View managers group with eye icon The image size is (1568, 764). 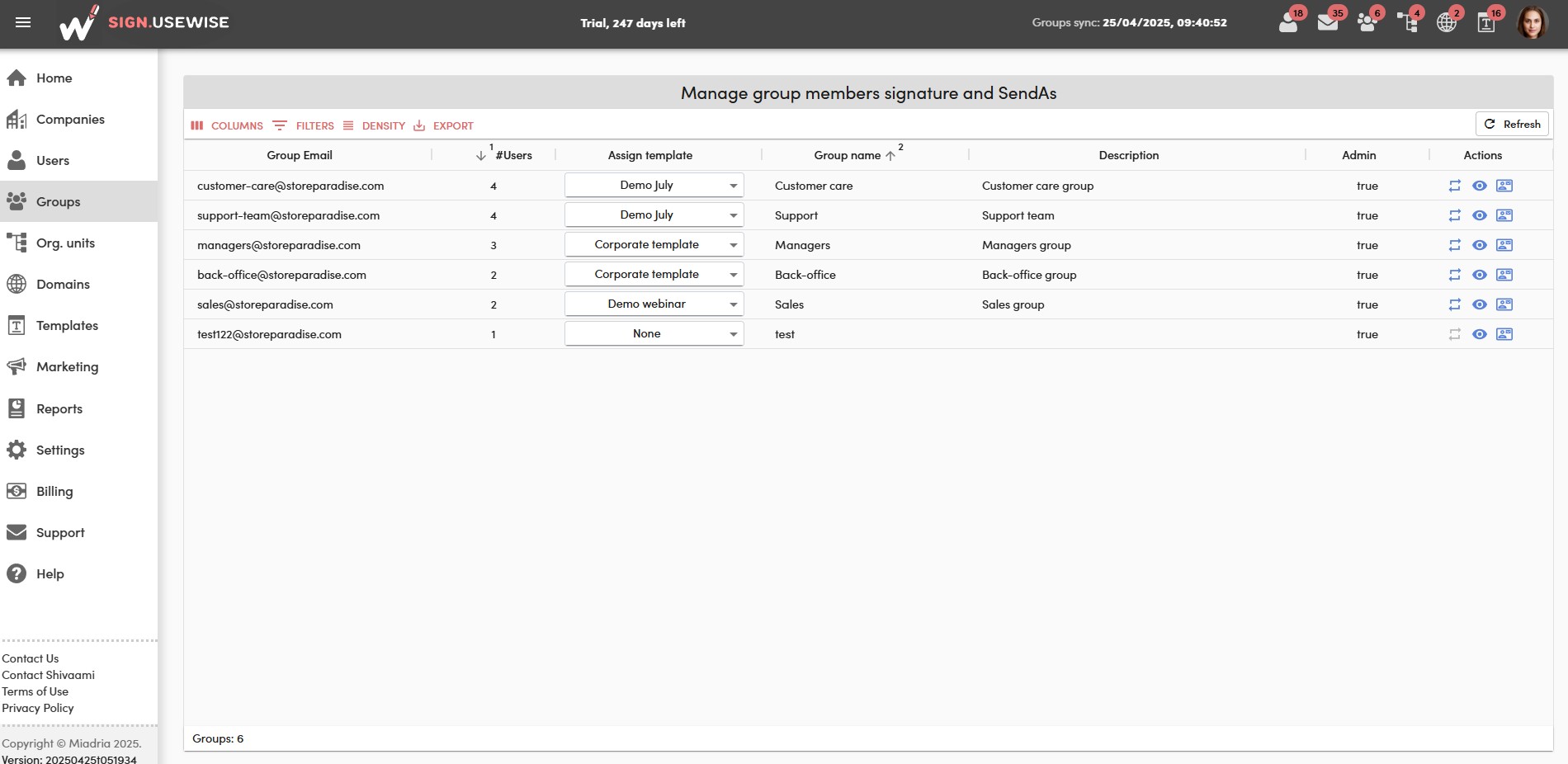[x=1480, y=245]
